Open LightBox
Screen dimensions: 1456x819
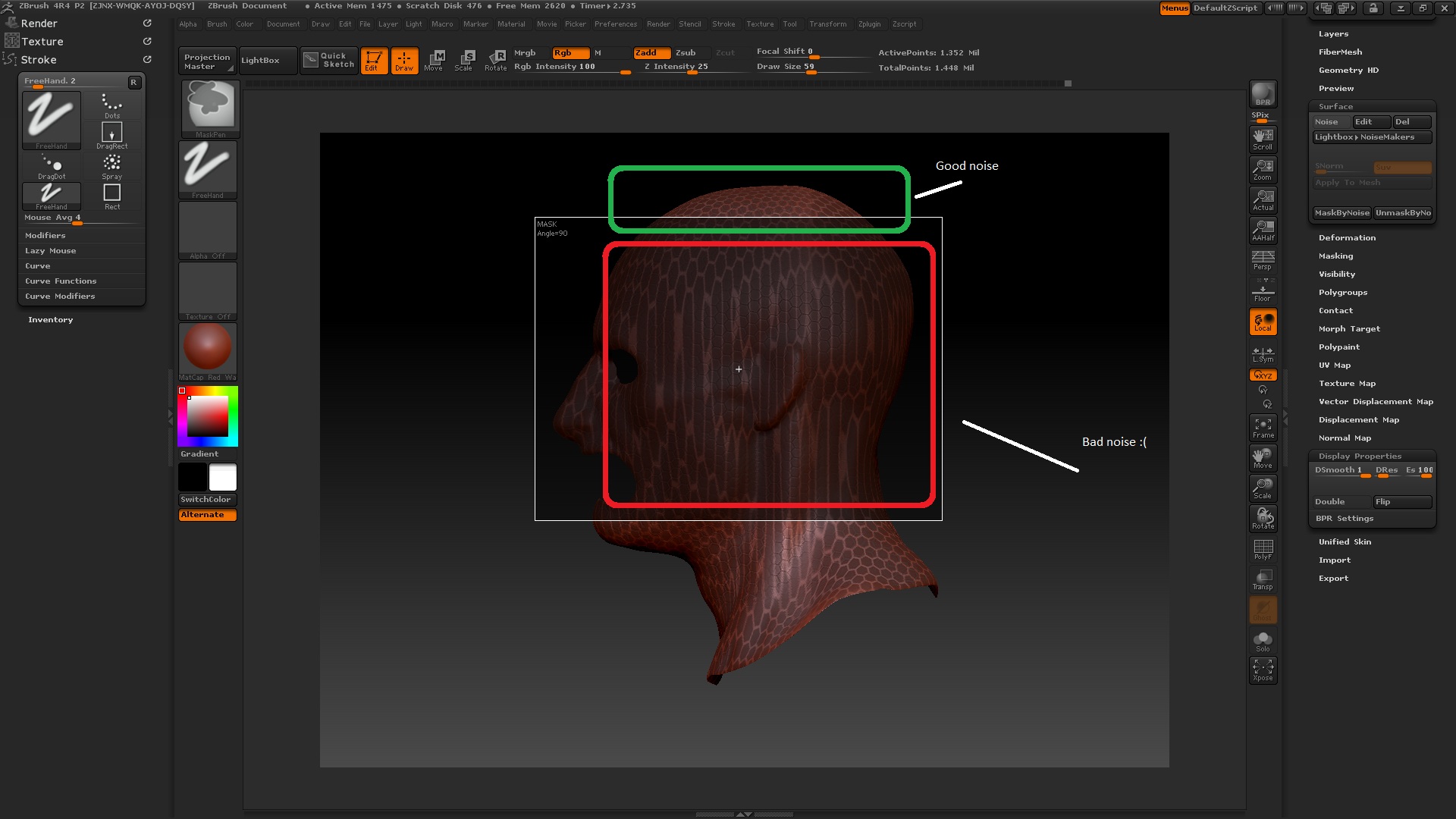268,61
